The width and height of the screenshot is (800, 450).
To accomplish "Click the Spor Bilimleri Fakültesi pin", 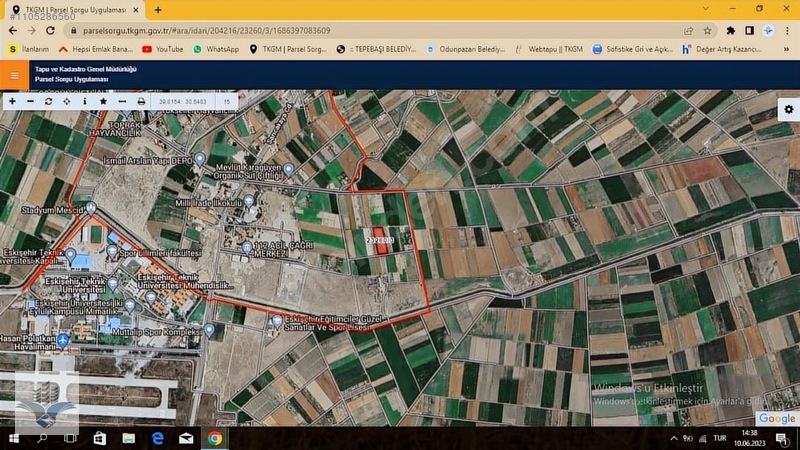I will click(x=112, y=251).
